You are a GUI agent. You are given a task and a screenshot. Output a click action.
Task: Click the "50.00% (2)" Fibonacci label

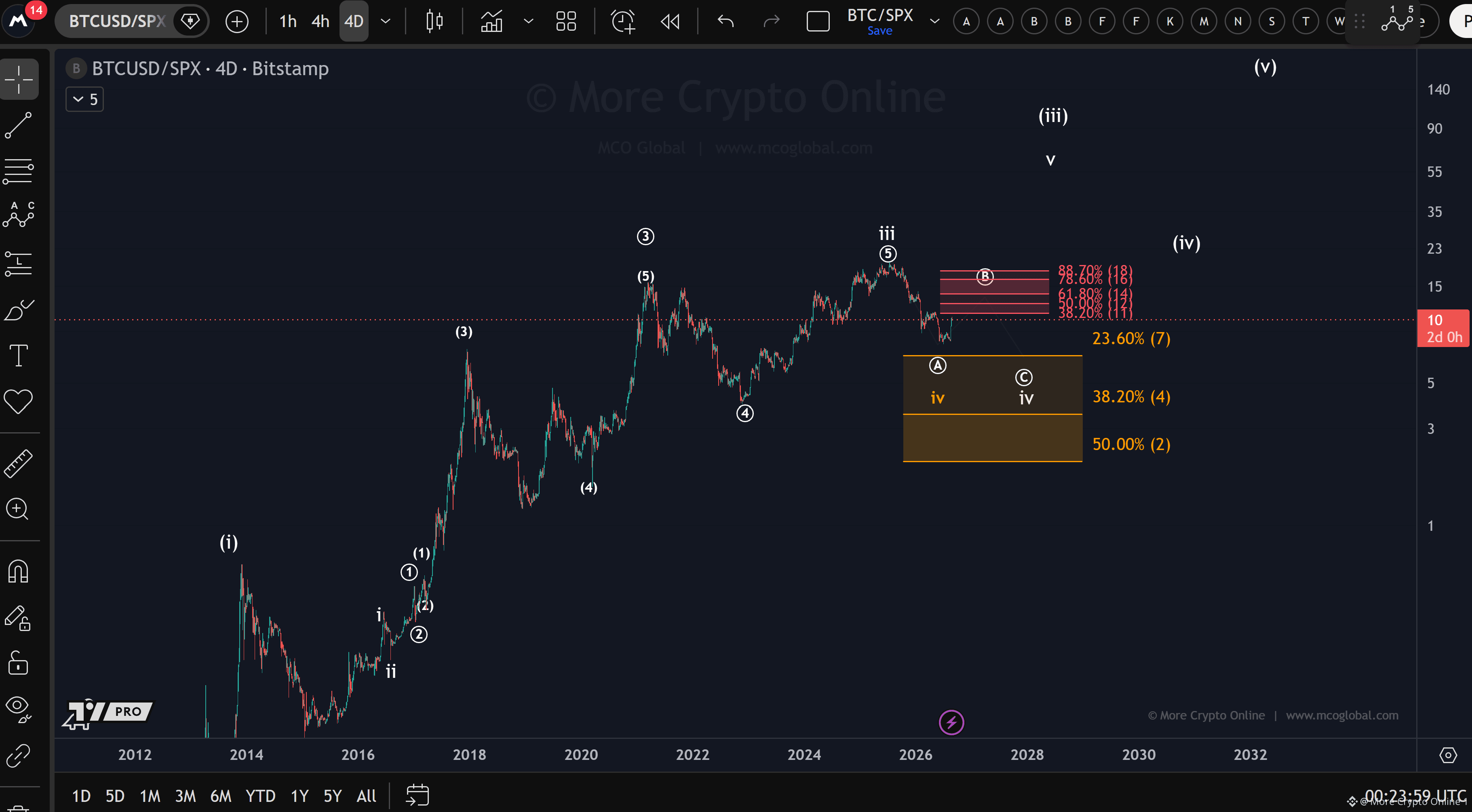[x=1131, y=444]
